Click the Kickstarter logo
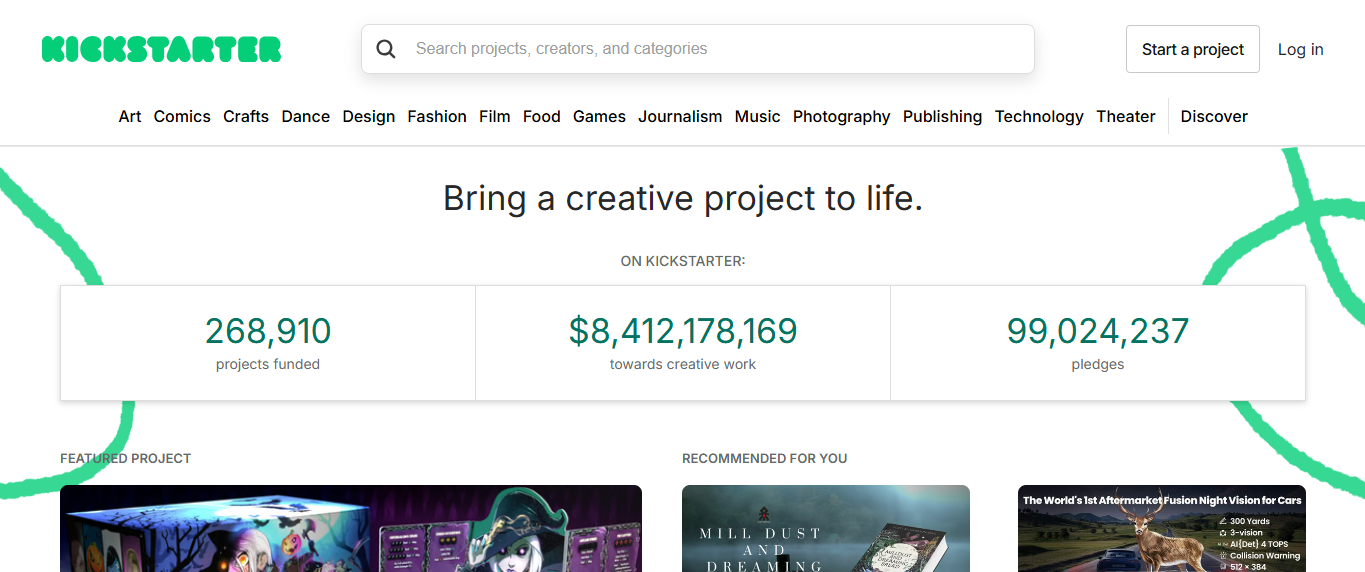 (x=161, y=49)
